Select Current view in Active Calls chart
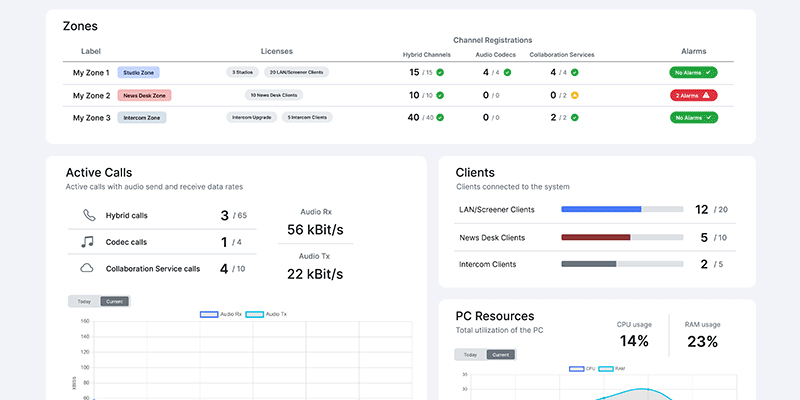Viewport: 800px width, 400px height. (x=114, y=301)
